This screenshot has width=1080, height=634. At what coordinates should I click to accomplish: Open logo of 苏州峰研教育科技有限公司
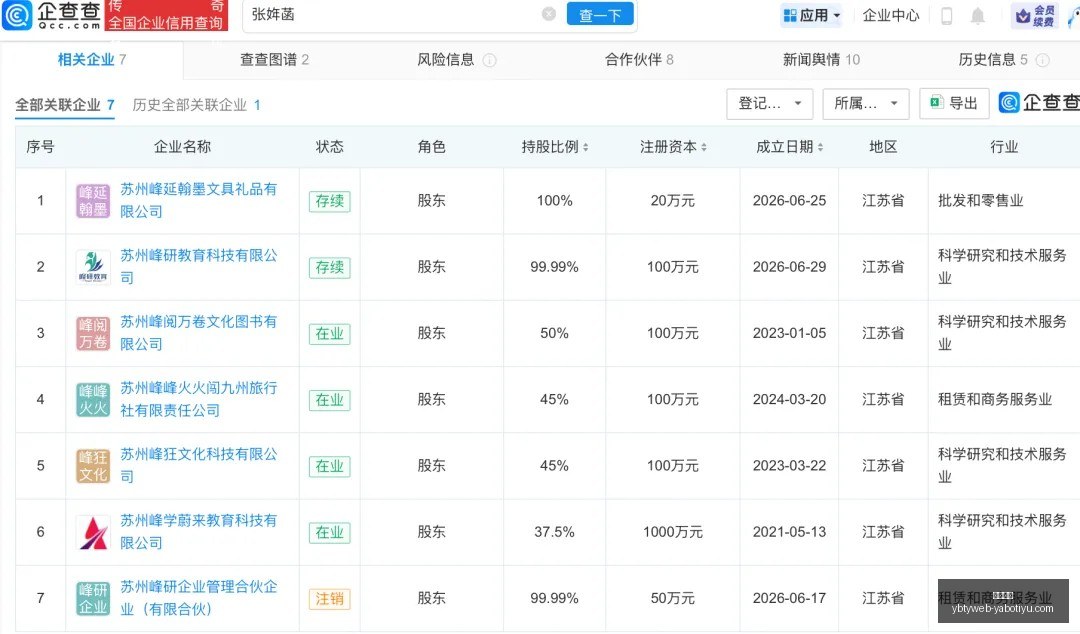point(93,267)
